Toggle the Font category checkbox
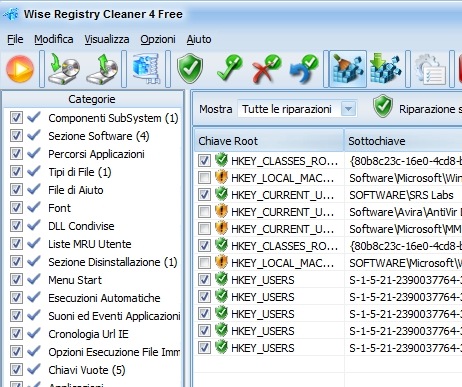Screen dimensions: 462x387 point(16,208)
